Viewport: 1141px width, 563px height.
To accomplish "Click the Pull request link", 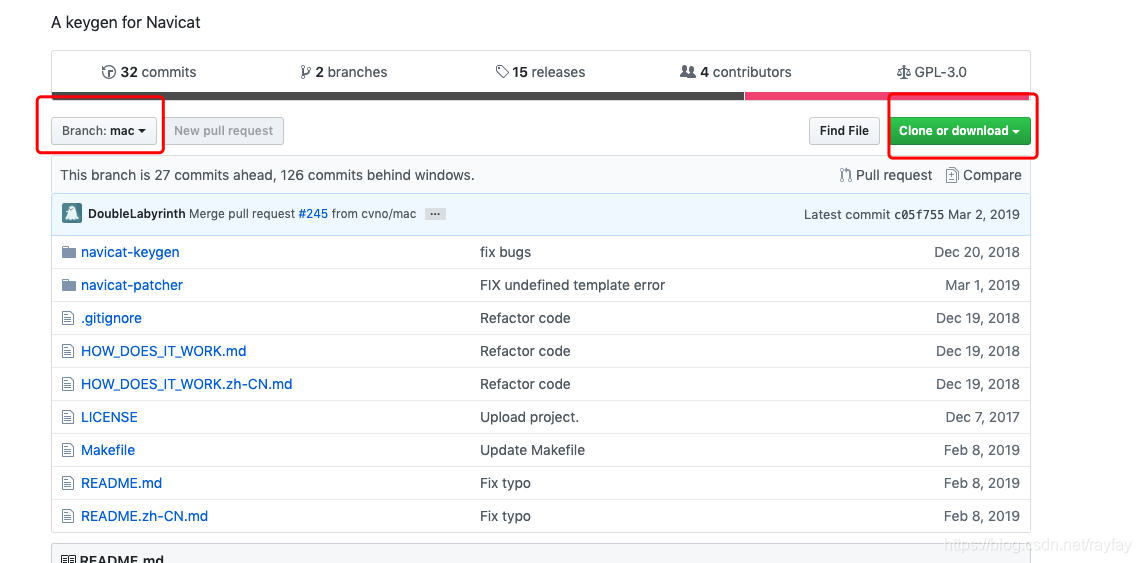I will [x=886, y=175].
